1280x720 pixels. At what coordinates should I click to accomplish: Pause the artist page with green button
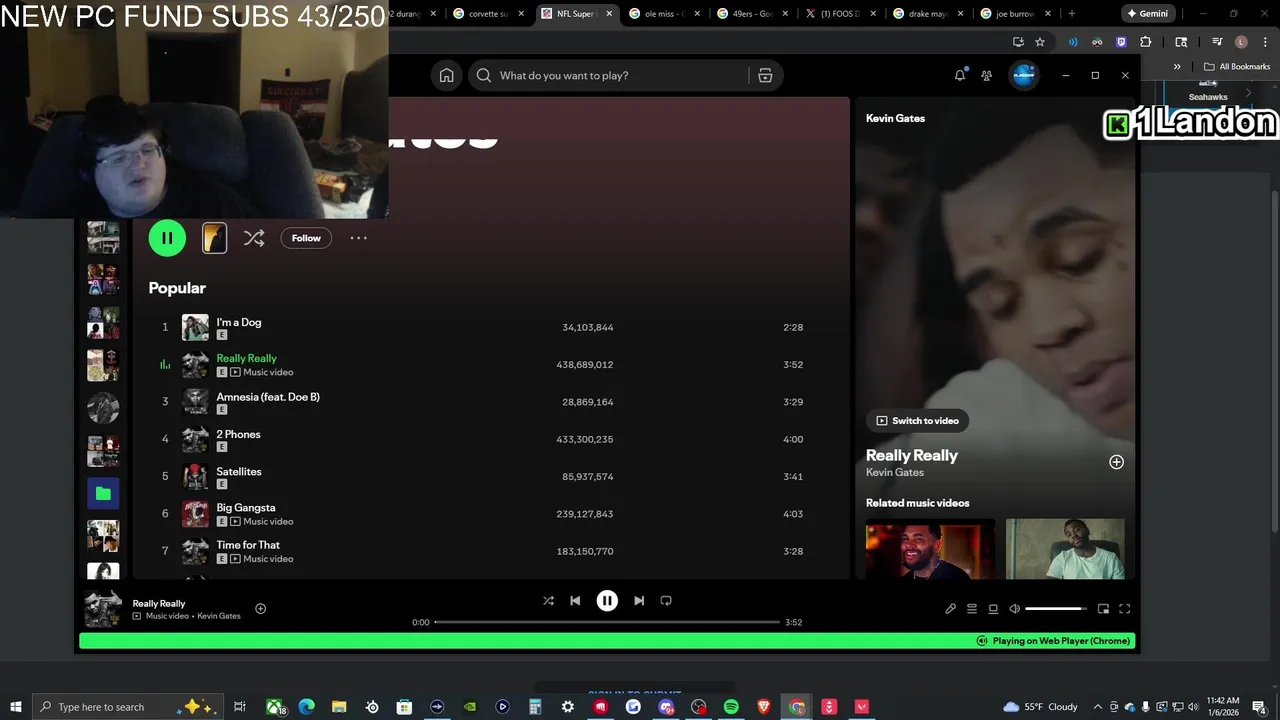pos(167,238)
